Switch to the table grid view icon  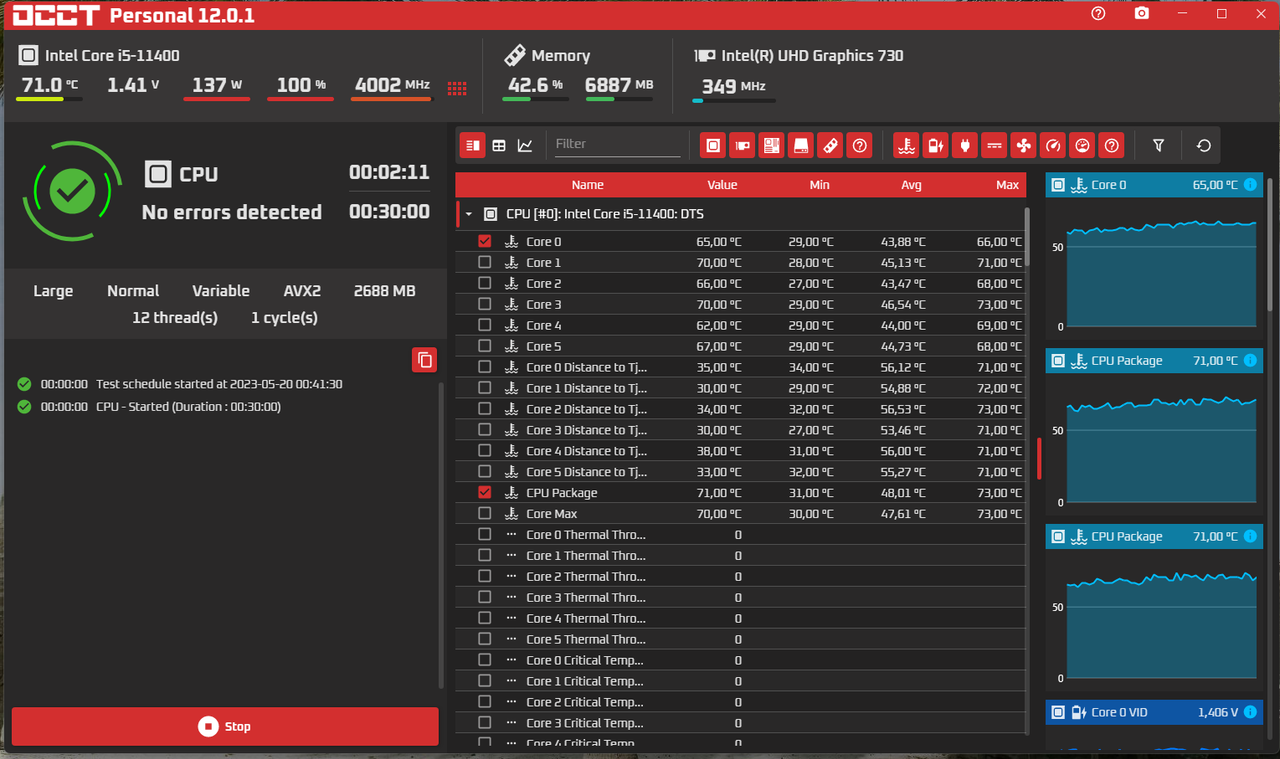(x=499, y=145)
